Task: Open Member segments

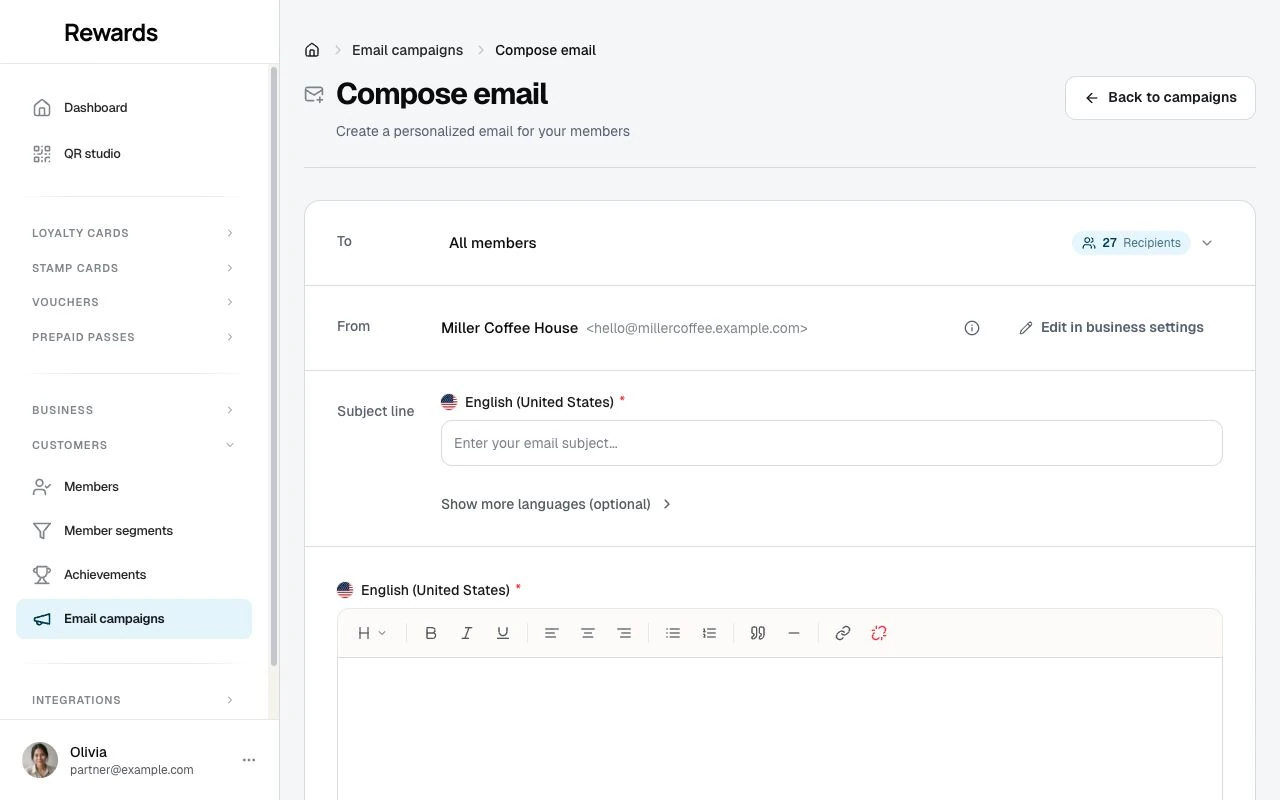Action: tap(134, 531)
